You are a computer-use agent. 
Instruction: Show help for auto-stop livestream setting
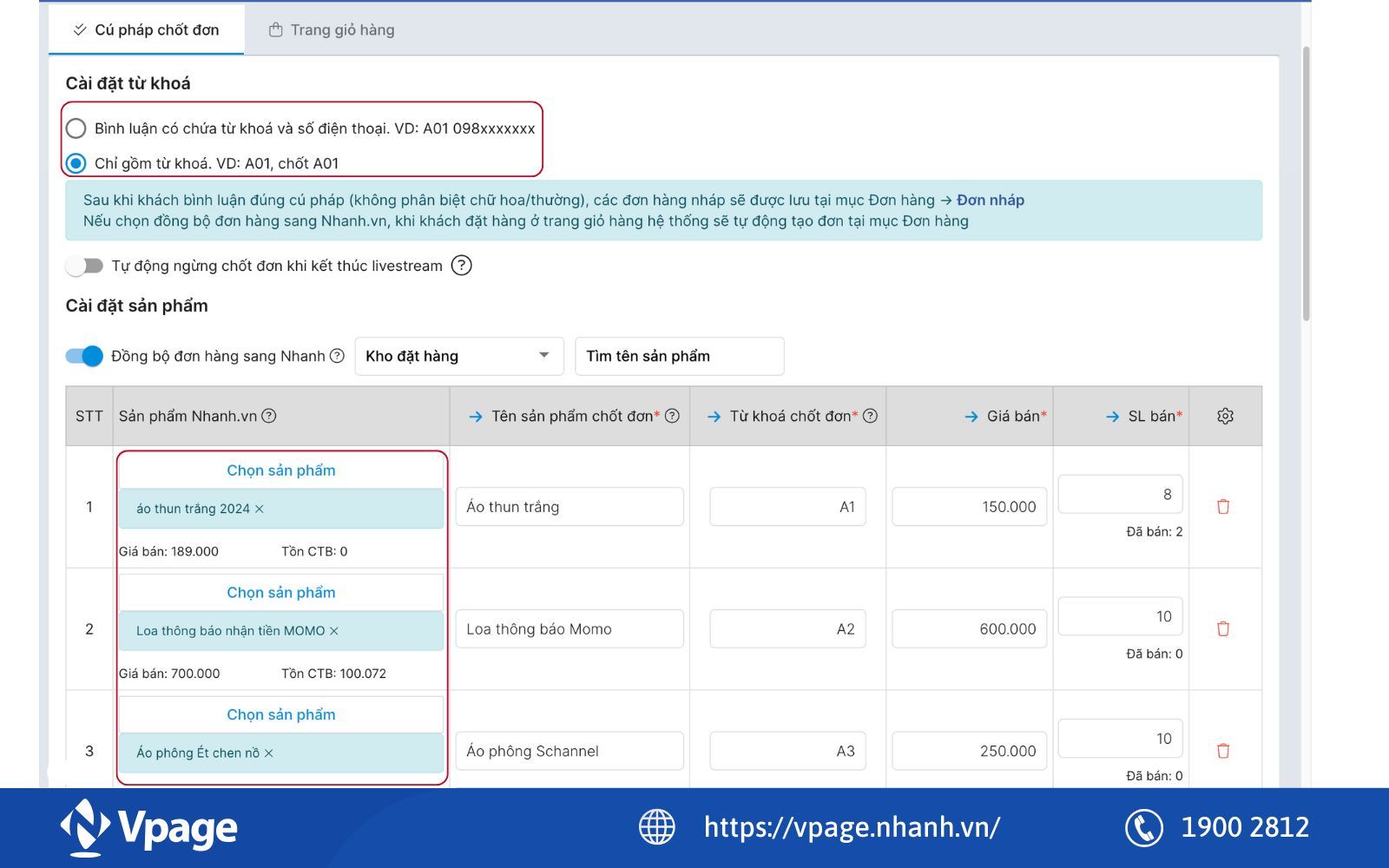point(462,266)
